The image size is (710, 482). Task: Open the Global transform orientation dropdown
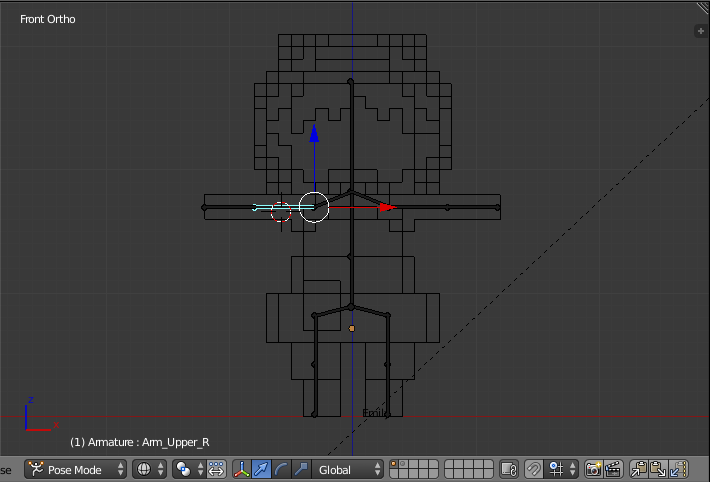click(348, 469)
